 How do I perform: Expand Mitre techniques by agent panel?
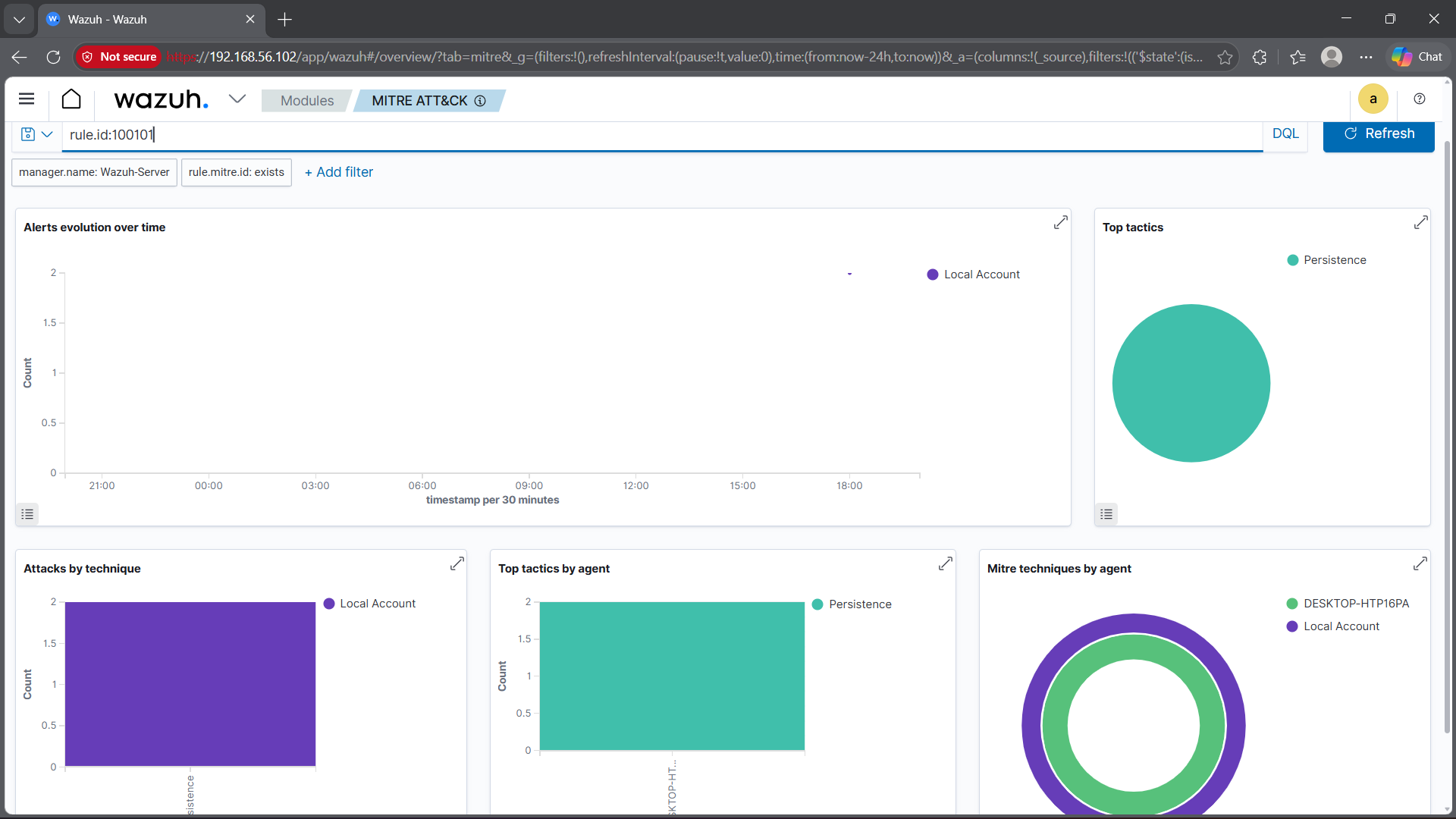click(1420, 564)
